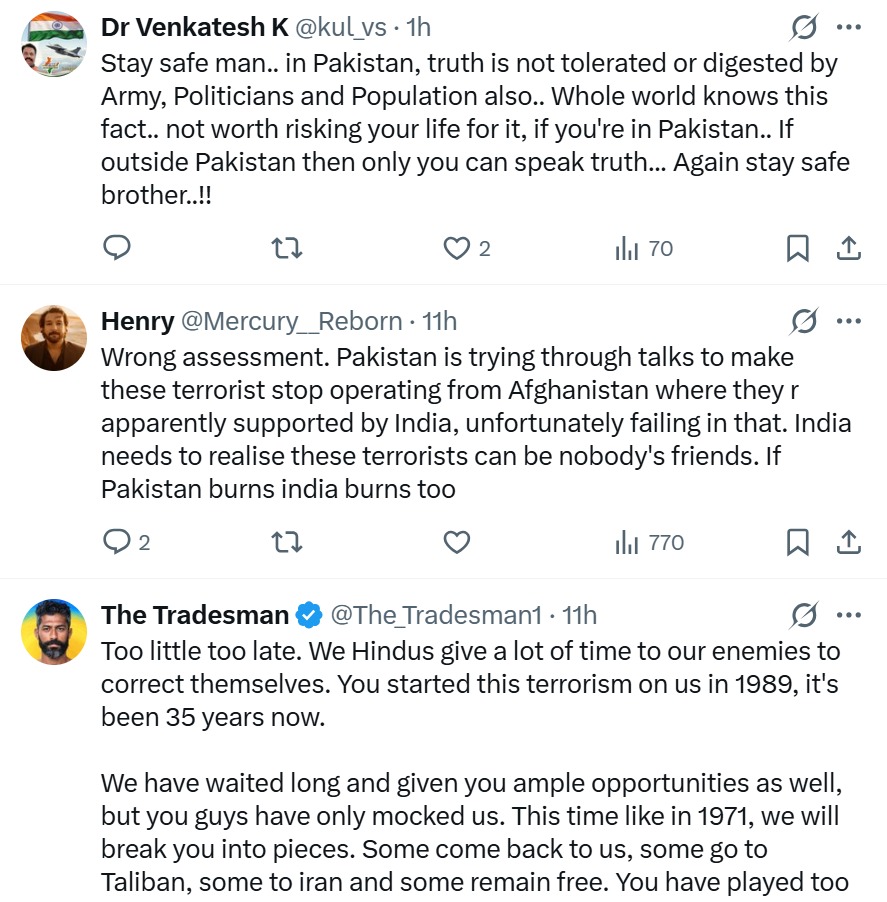
Task: Reply to Dr Venkatesh K's tweet
Action: click(118, 248)
